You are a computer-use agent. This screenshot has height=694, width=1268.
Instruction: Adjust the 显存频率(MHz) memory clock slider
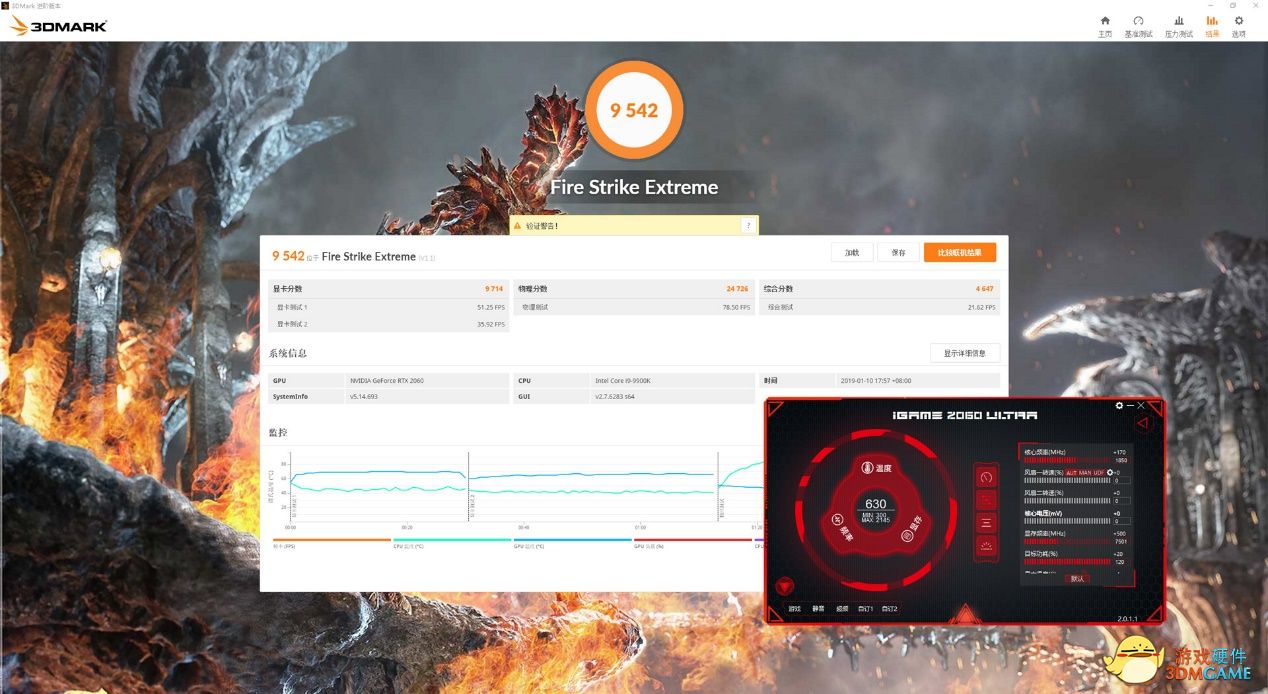coord(1066,542)
